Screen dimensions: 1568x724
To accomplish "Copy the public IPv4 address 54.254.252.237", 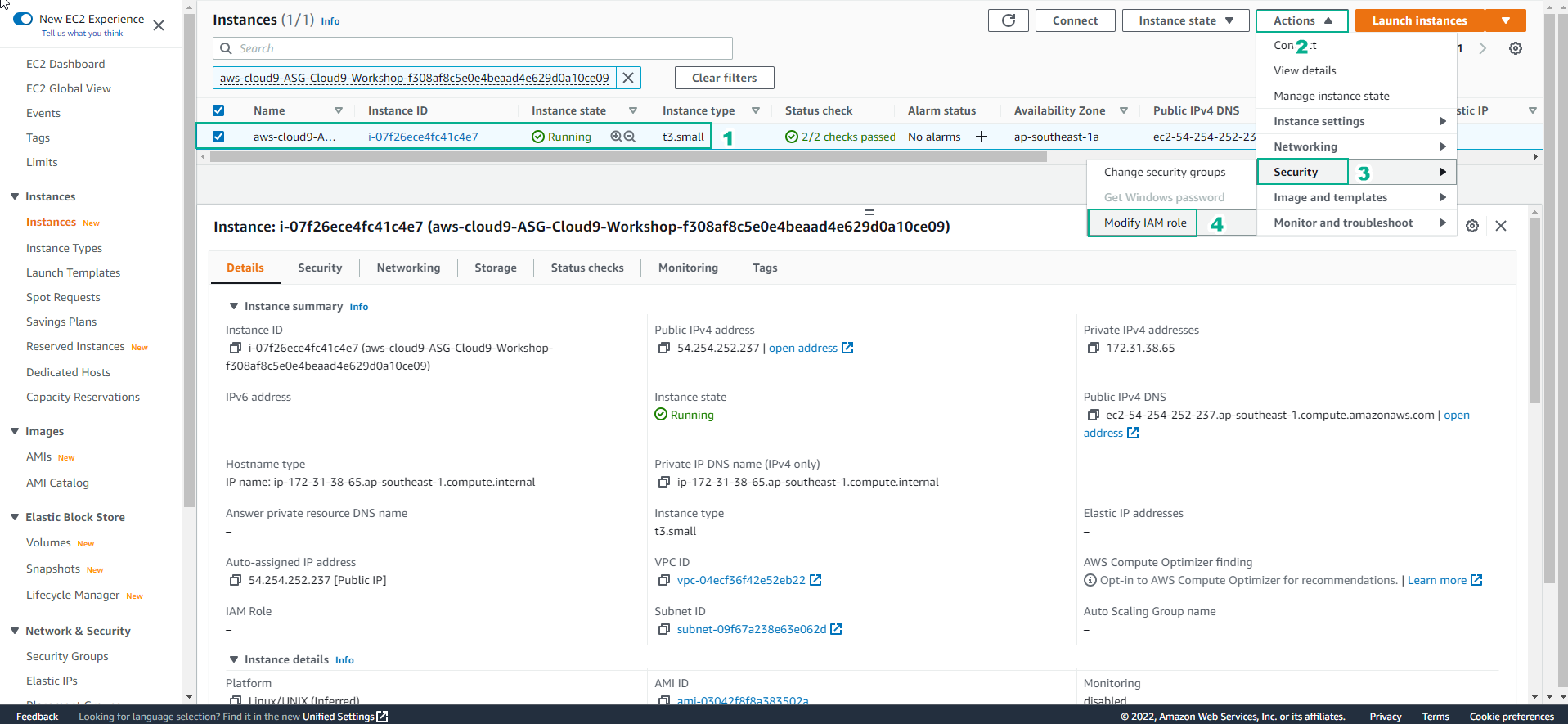I will tap(664, 348).
